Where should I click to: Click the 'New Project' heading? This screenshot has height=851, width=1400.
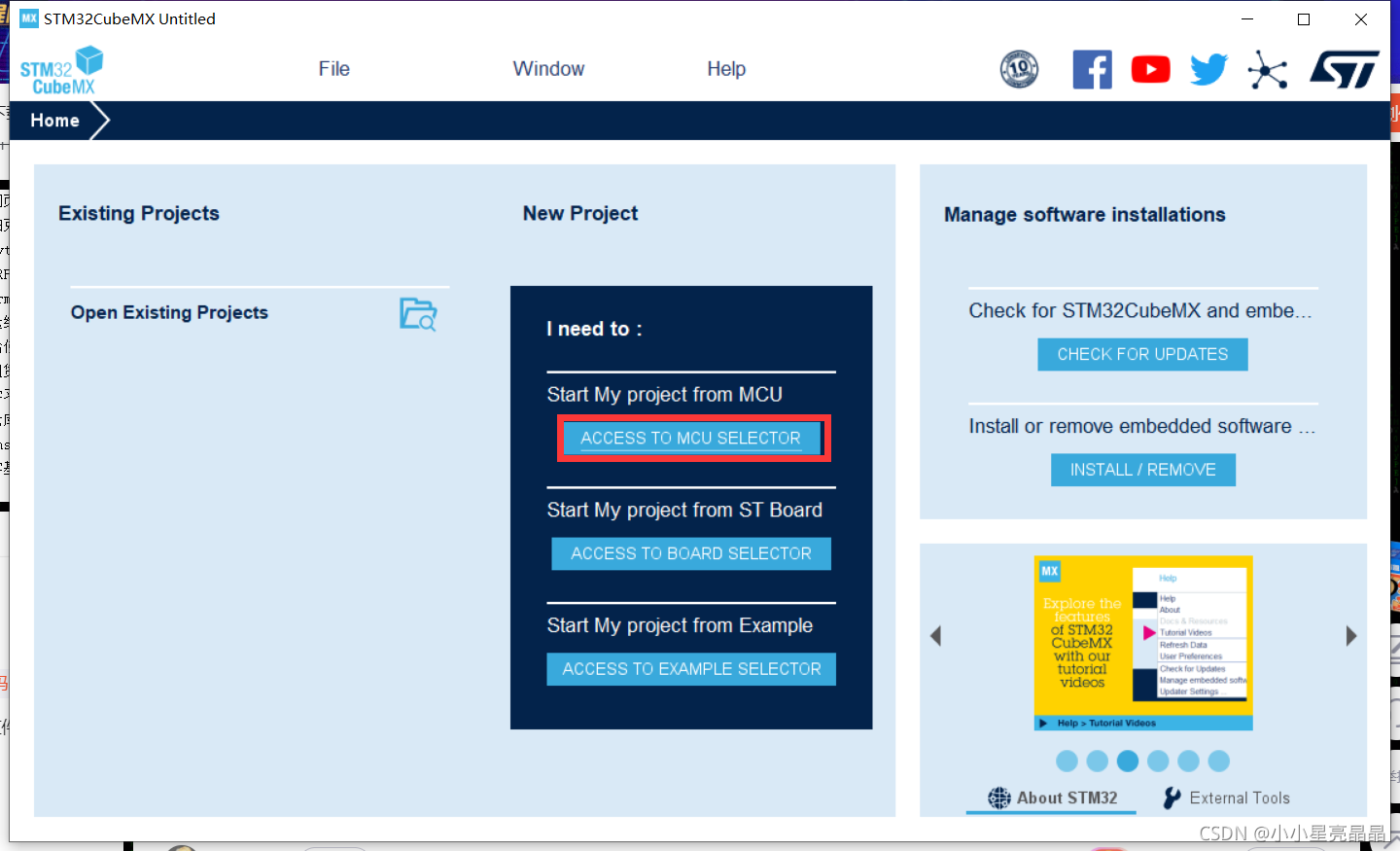tap(580, 214)
